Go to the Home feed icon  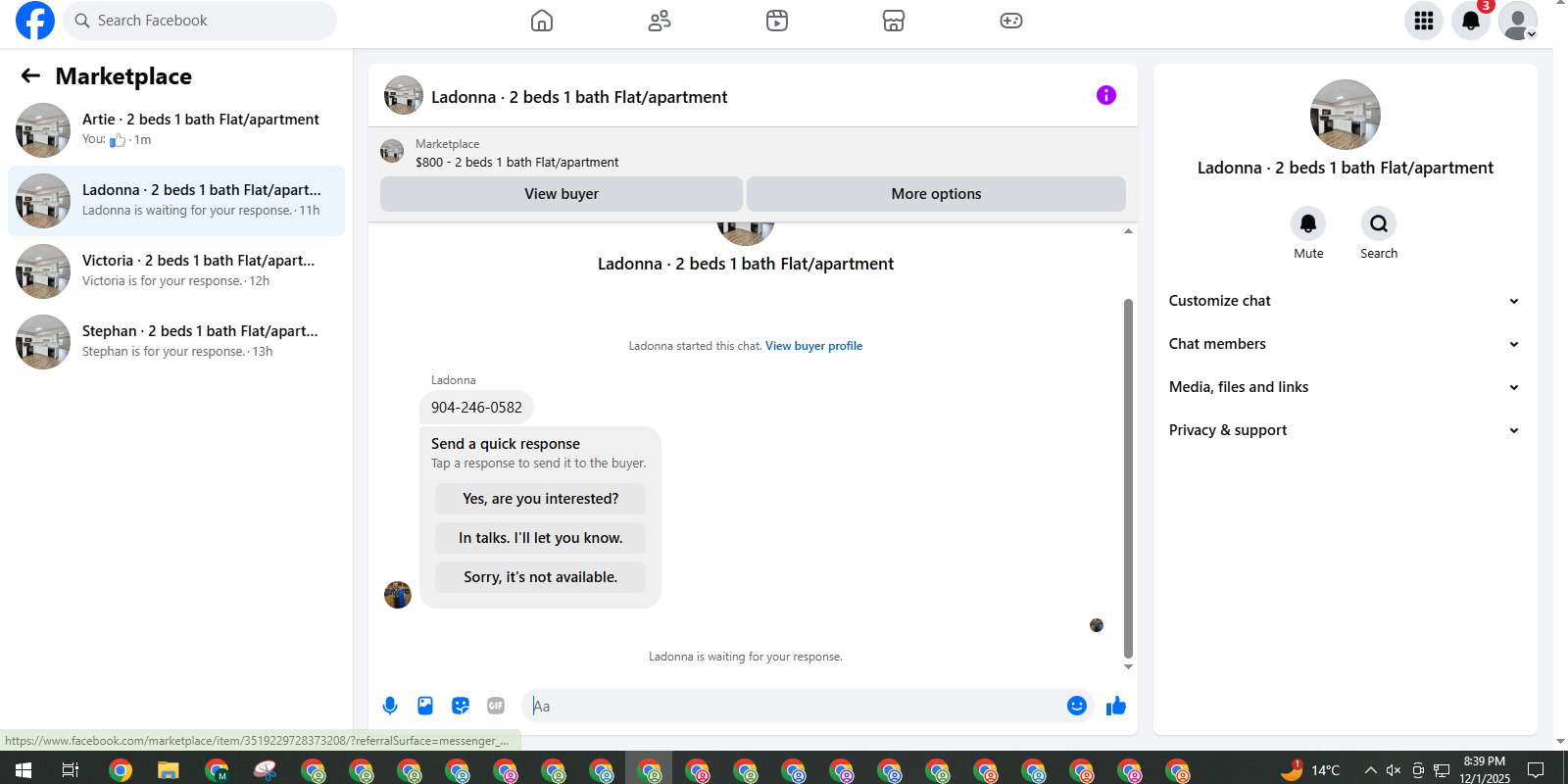[542, 21]
